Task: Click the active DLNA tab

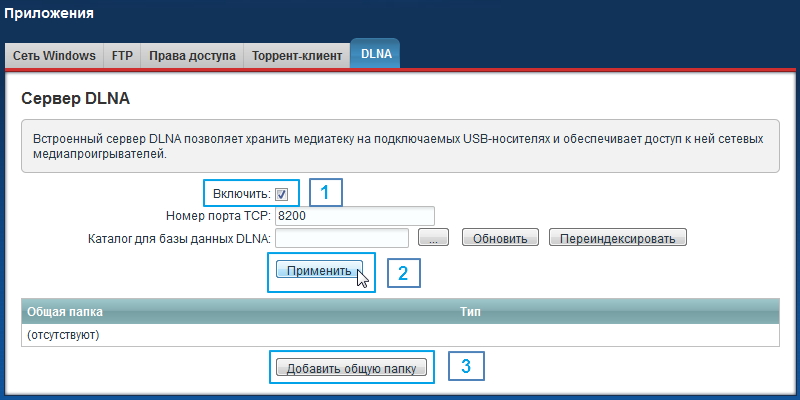Action: [x=376, y=55]
